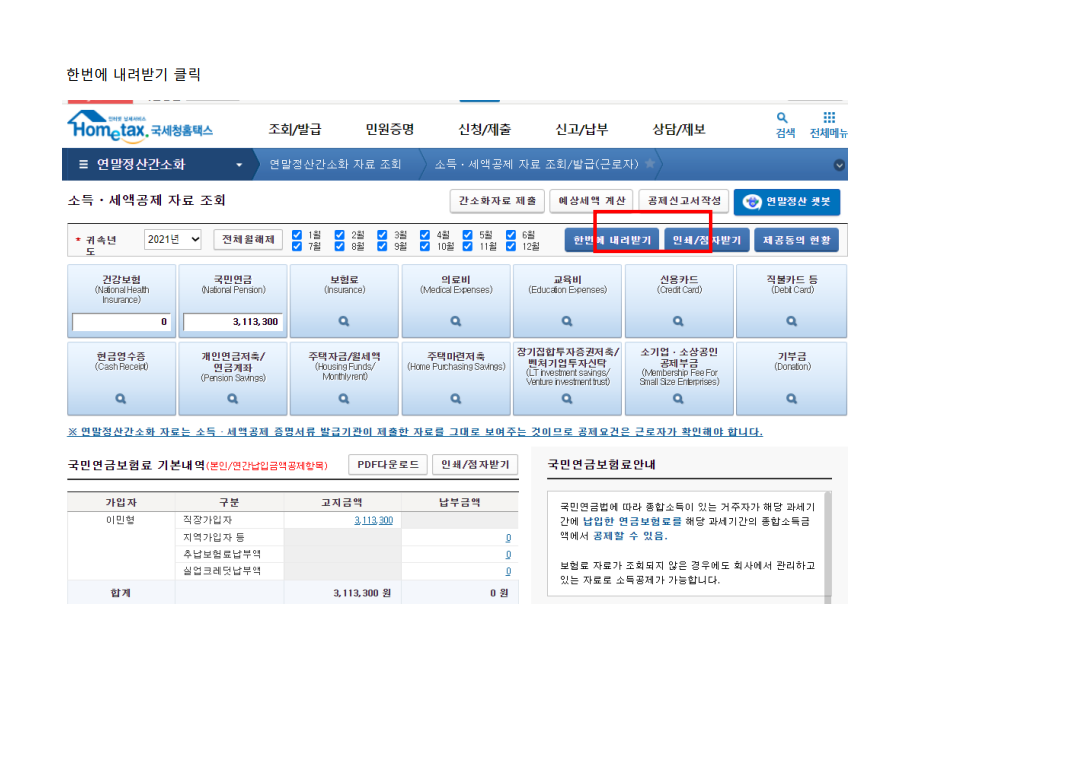Click 직장가입자 row label
This screenshot has width=1091, height=777.
(x=207, y=520)
